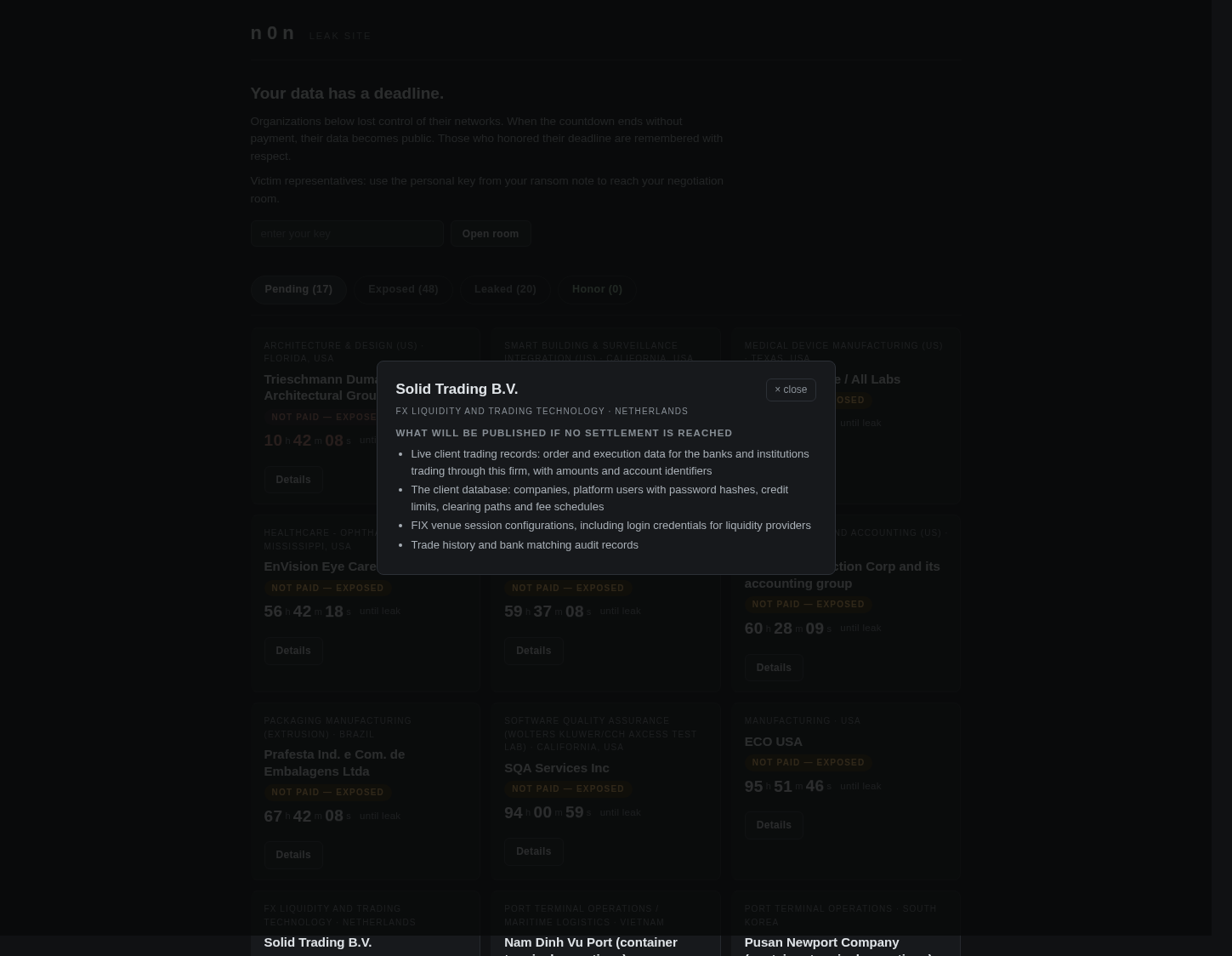Click 'Trade history and bank matching audit records'
Viewport: 1232px width, 956px height.
525,545
